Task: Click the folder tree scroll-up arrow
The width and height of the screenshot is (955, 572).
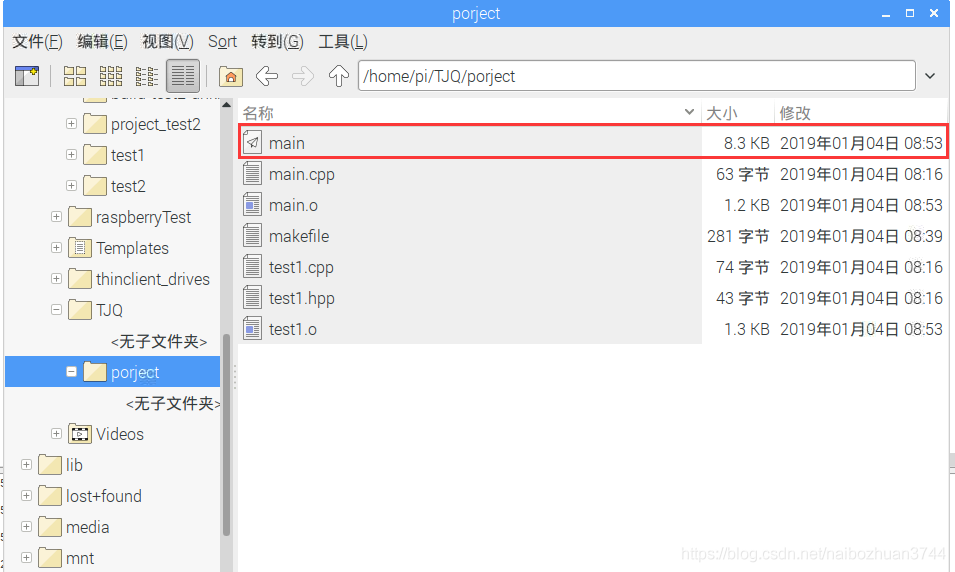Action: pos(227,105)
